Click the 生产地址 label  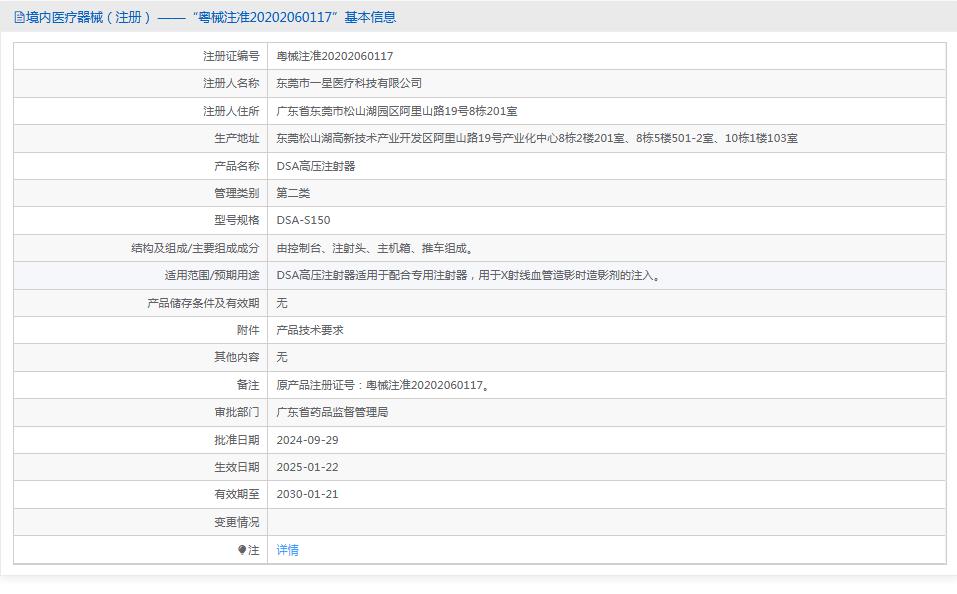237,139
